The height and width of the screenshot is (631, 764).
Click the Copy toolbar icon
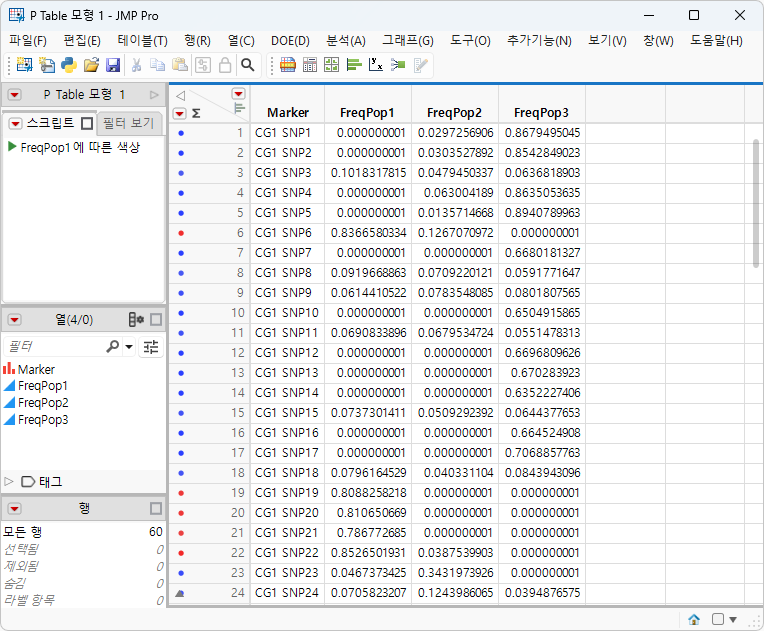(x=157, y=65)
